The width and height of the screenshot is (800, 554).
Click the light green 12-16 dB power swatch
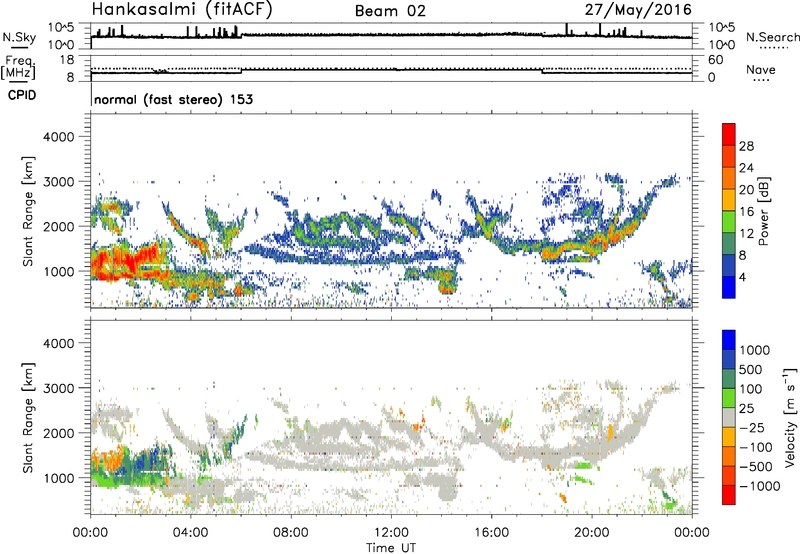click(729, 222)
